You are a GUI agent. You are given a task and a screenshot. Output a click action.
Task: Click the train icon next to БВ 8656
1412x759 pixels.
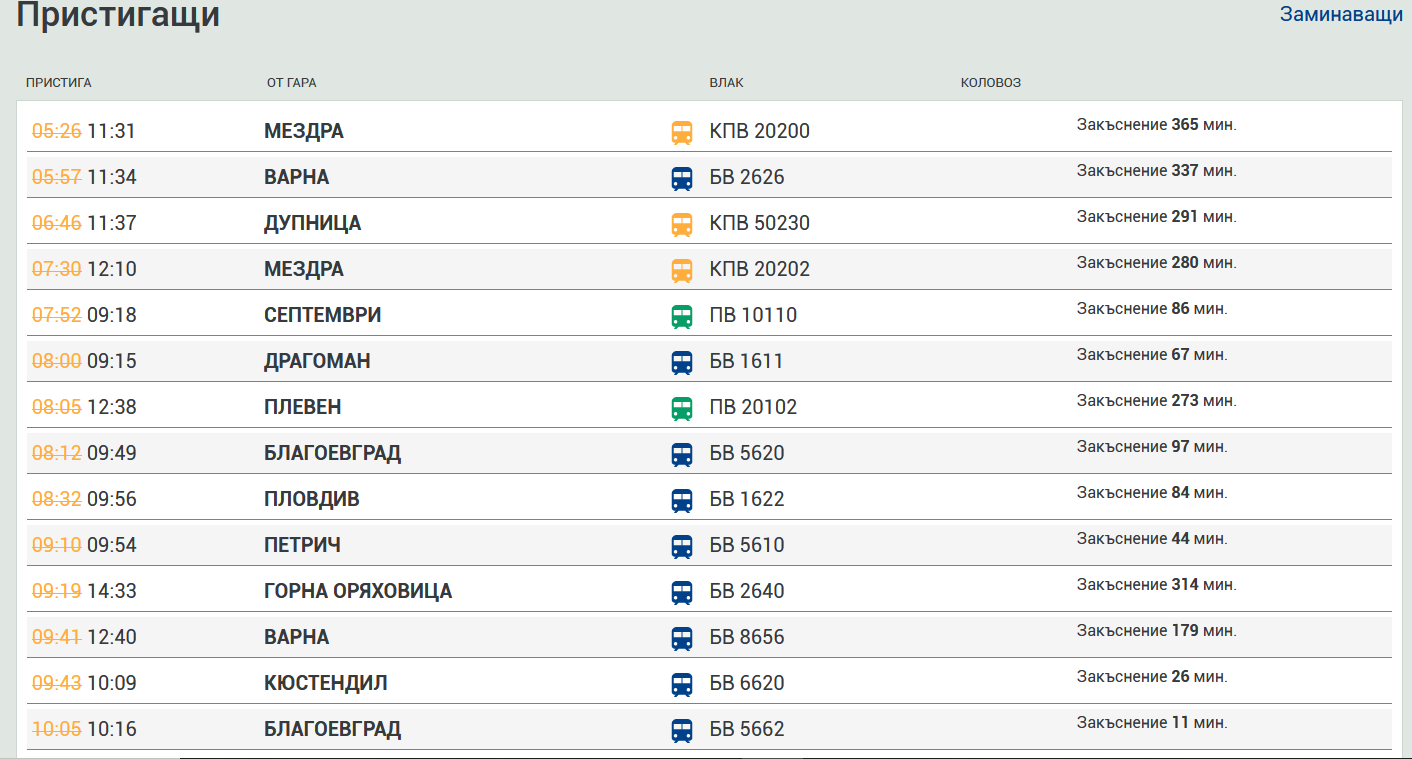click(681, 638)
